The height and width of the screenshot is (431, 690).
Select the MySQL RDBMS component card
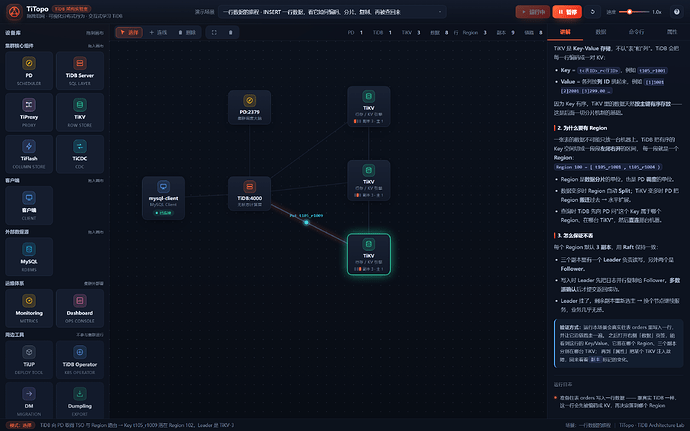pyautogui.click(x=29, y=257)
